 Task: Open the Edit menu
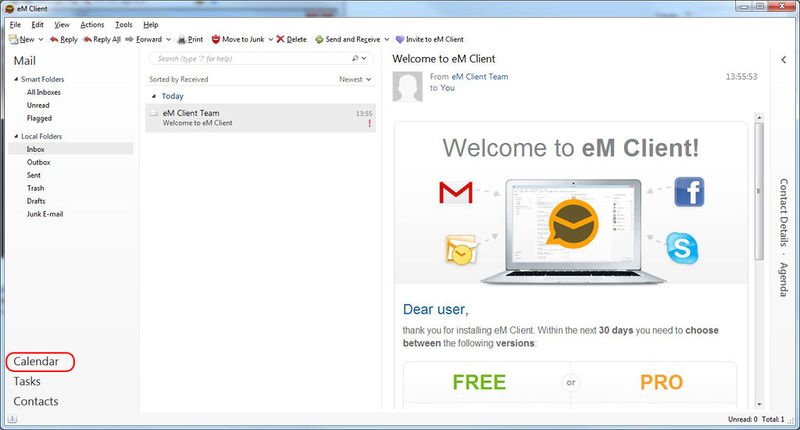tap(37, 24)
